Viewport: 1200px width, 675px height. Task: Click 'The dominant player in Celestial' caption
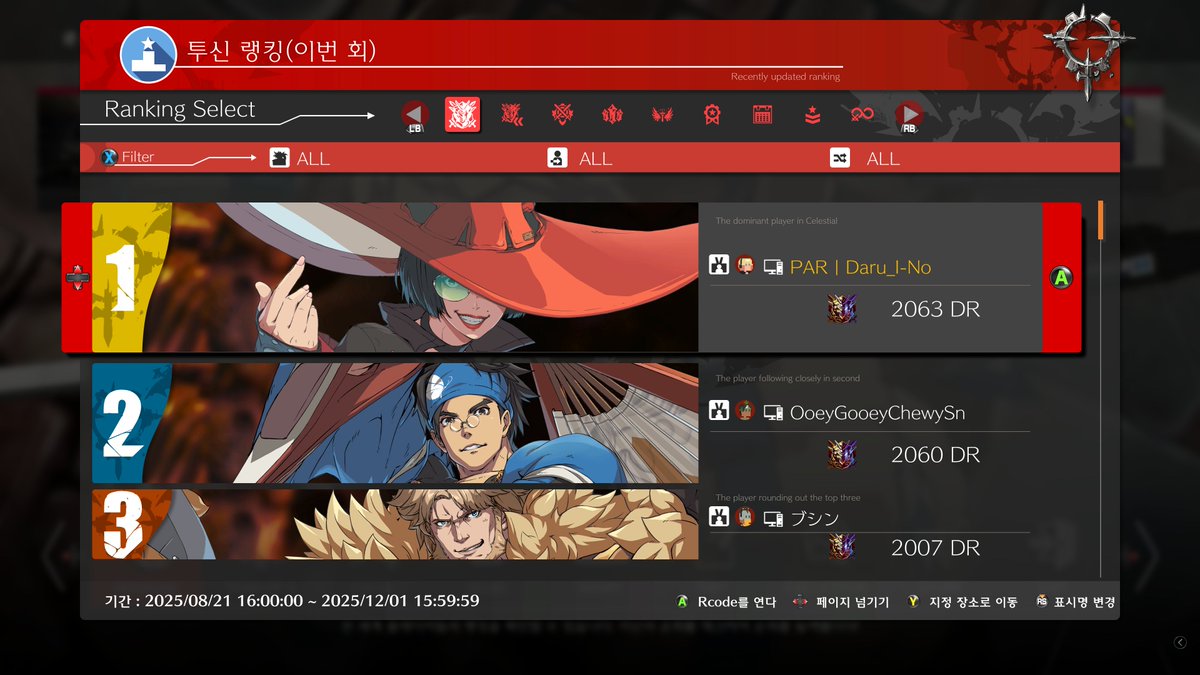(776, 221)
